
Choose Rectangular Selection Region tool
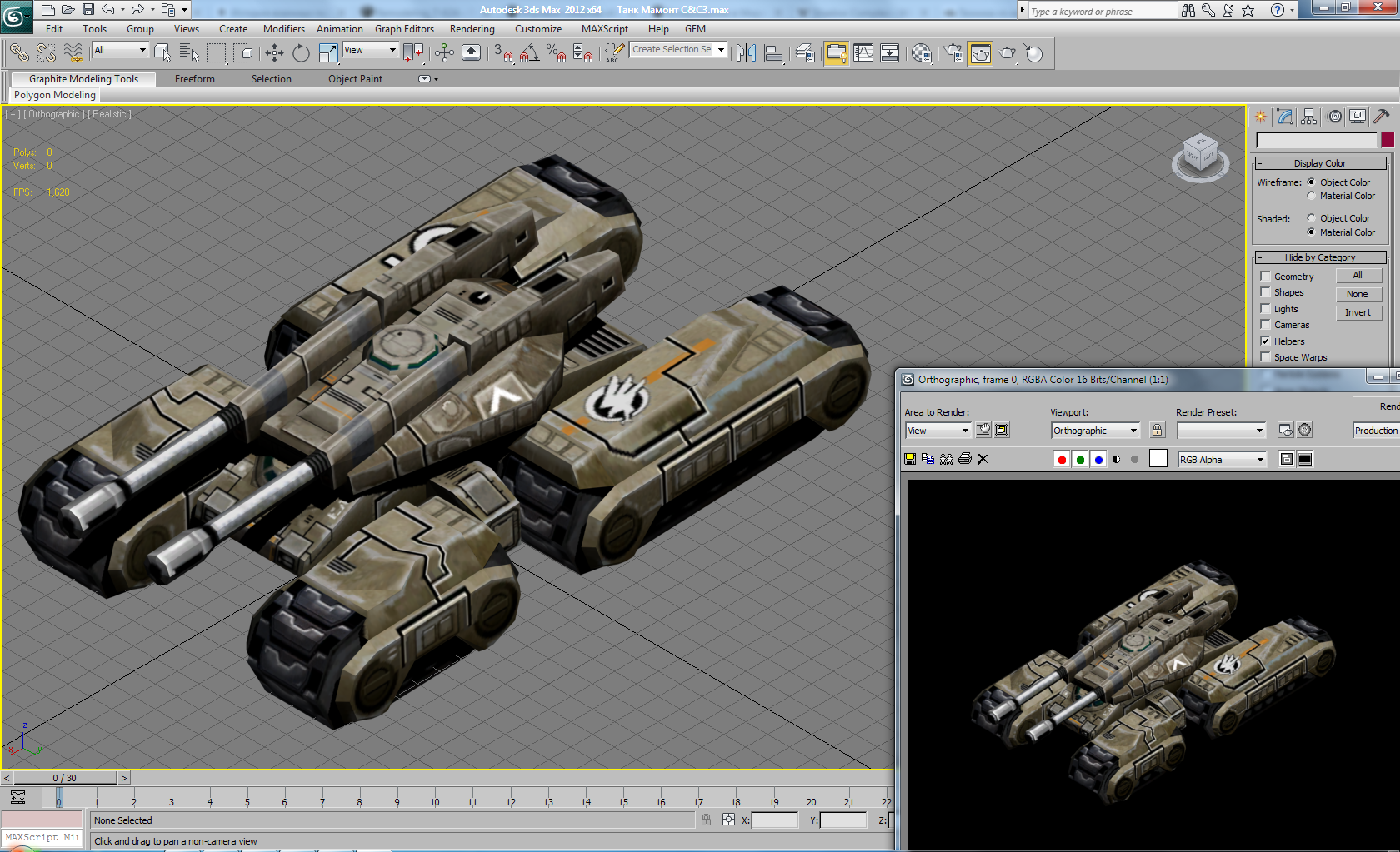pos(217,53)
